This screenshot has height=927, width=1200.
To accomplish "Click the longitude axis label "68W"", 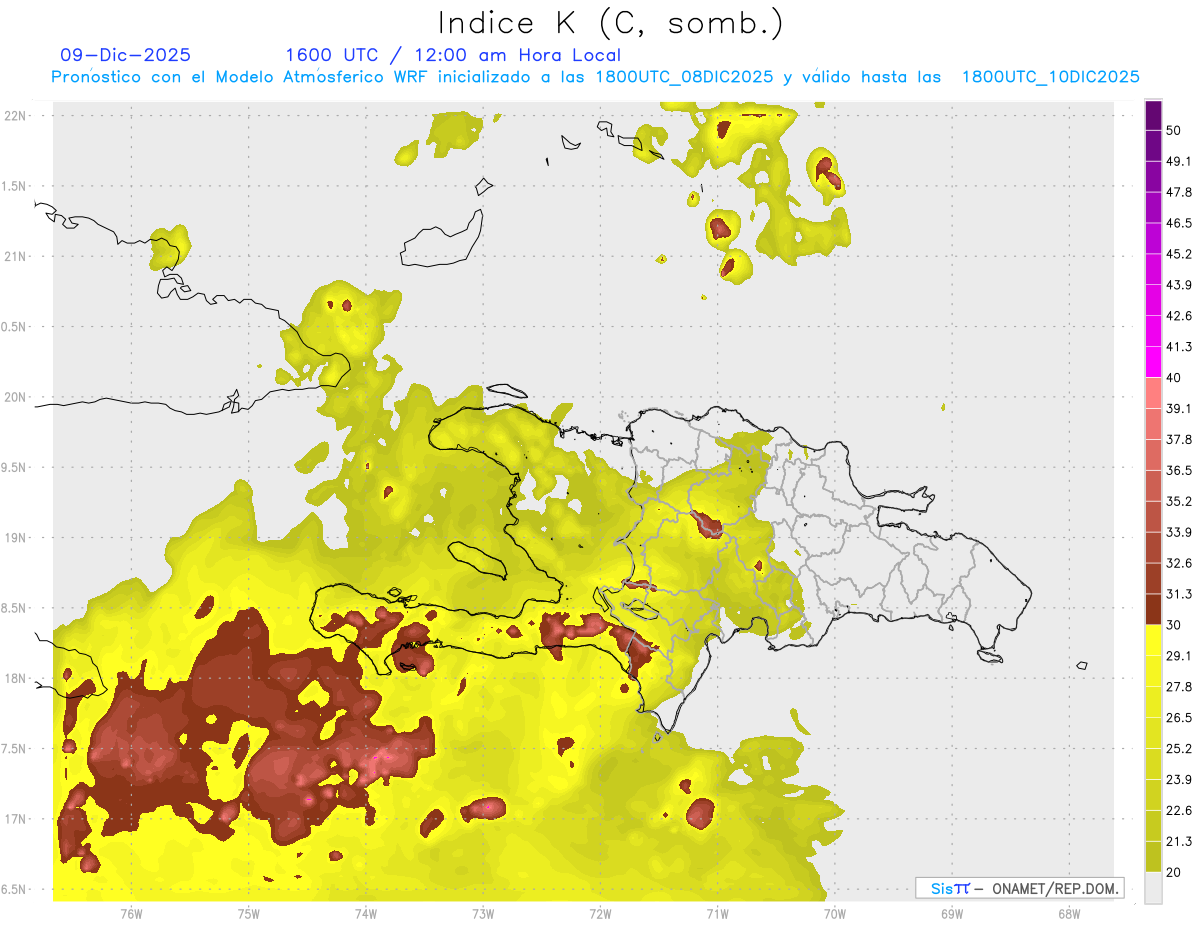I will pos(1069,913).
